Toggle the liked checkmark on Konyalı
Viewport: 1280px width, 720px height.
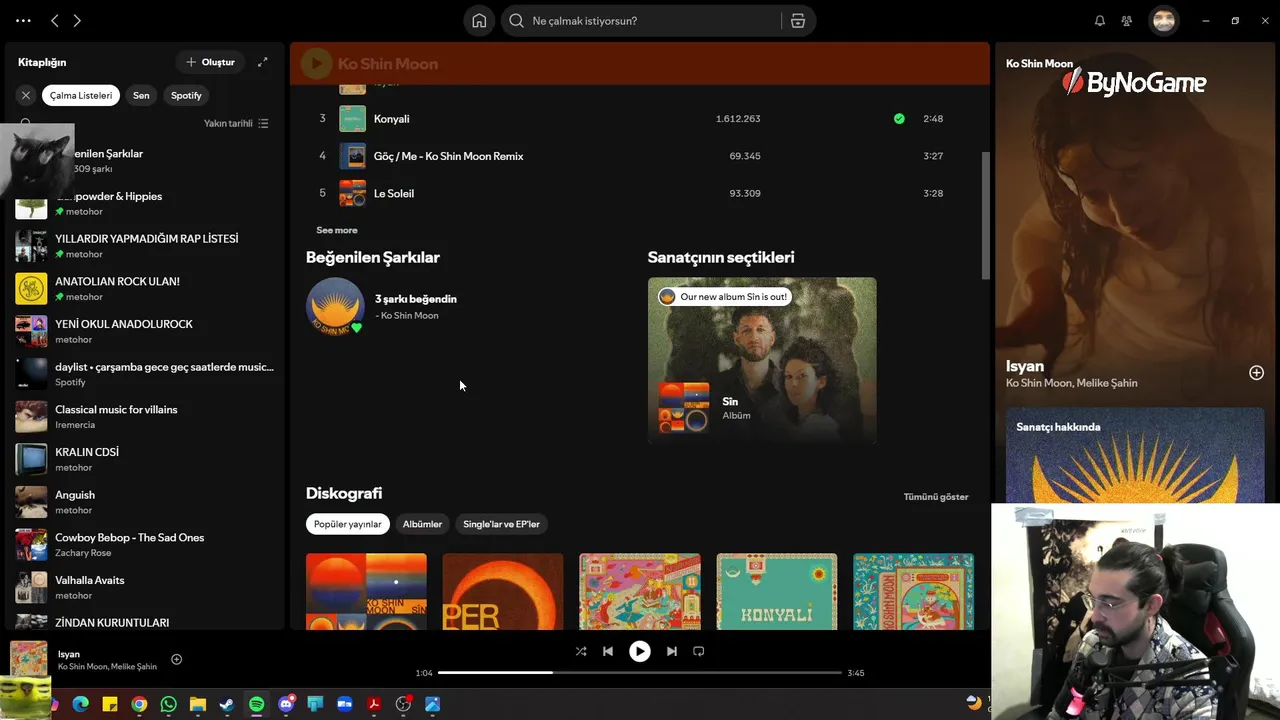(899, 118)
